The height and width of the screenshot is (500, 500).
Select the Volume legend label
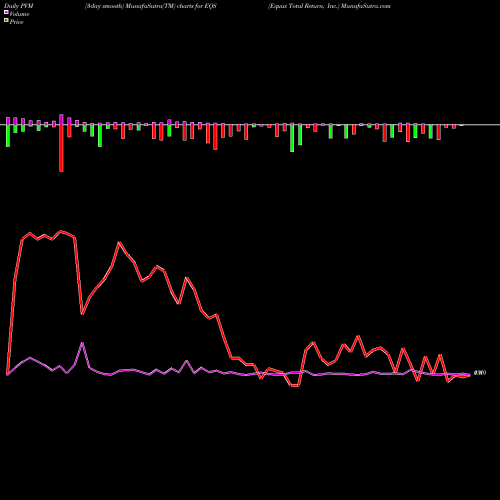[x=19, y=14]
